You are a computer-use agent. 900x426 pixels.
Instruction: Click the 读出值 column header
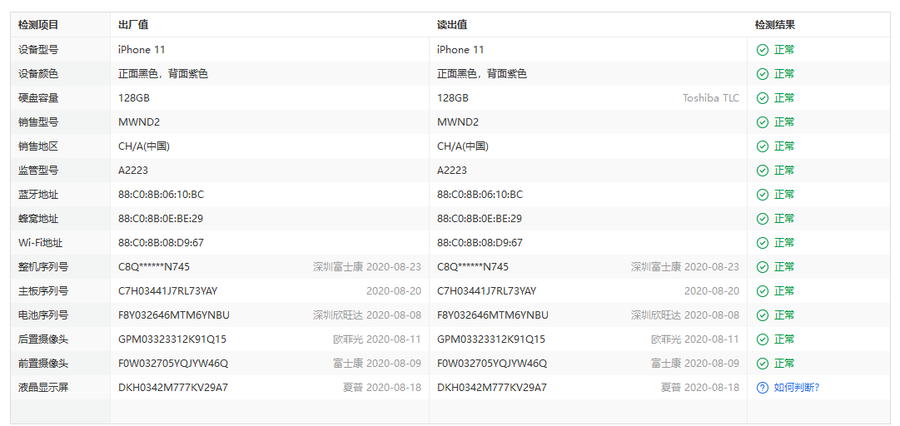click(x=452, y=25)
